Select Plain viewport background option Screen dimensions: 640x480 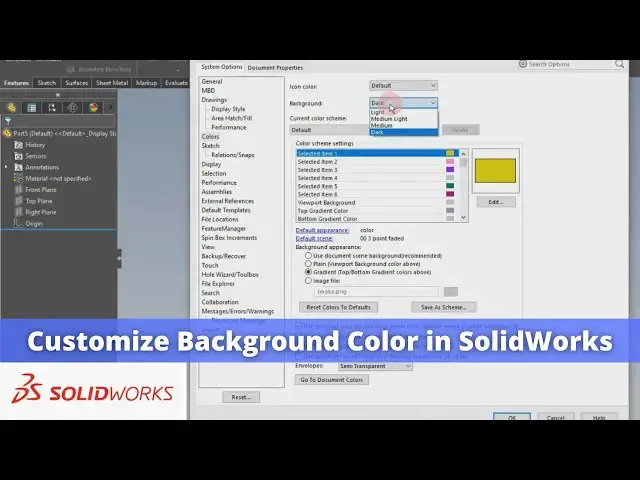308,264
